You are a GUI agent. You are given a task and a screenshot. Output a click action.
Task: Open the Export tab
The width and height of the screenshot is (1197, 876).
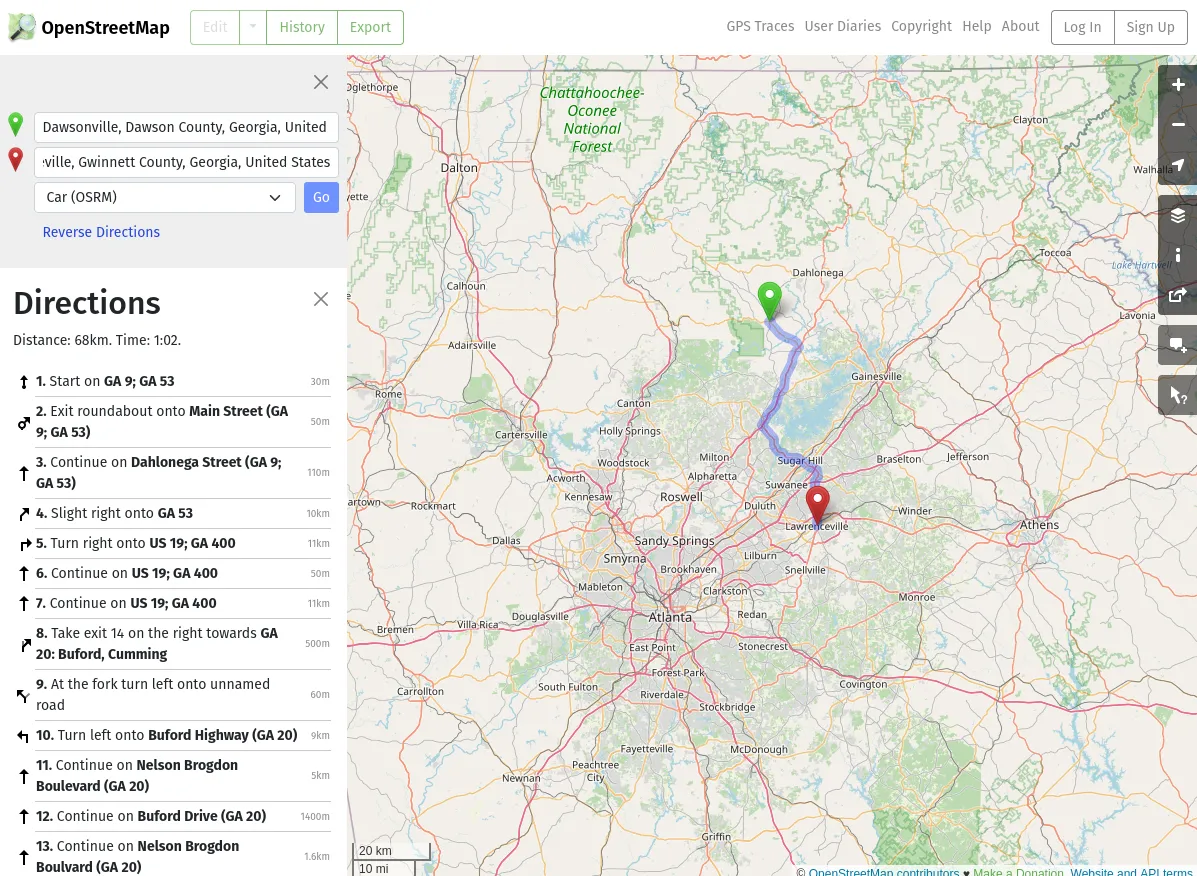click(x=370, y=28)
